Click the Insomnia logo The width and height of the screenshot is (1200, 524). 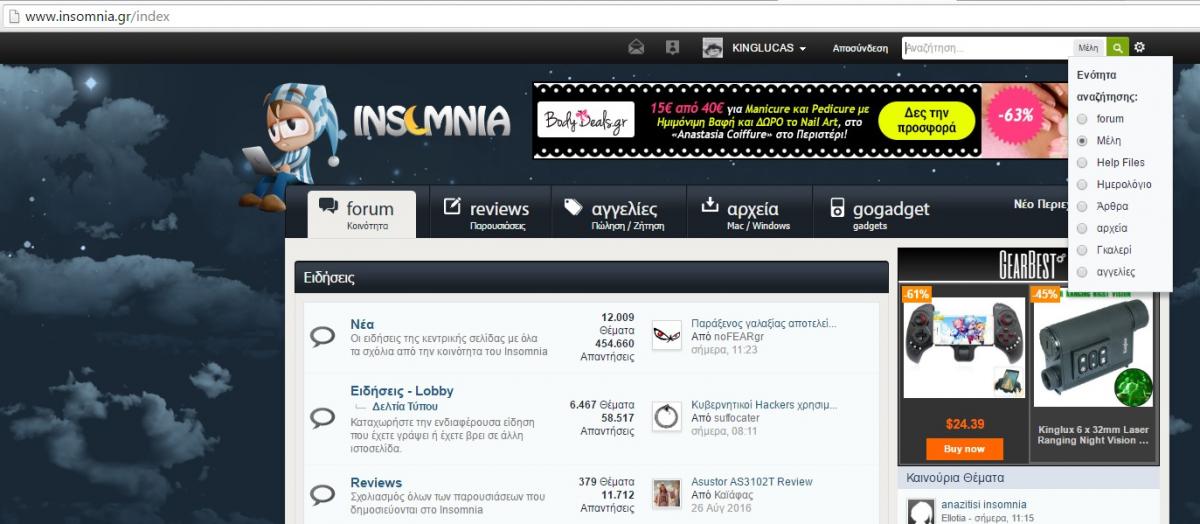[431, 121]
